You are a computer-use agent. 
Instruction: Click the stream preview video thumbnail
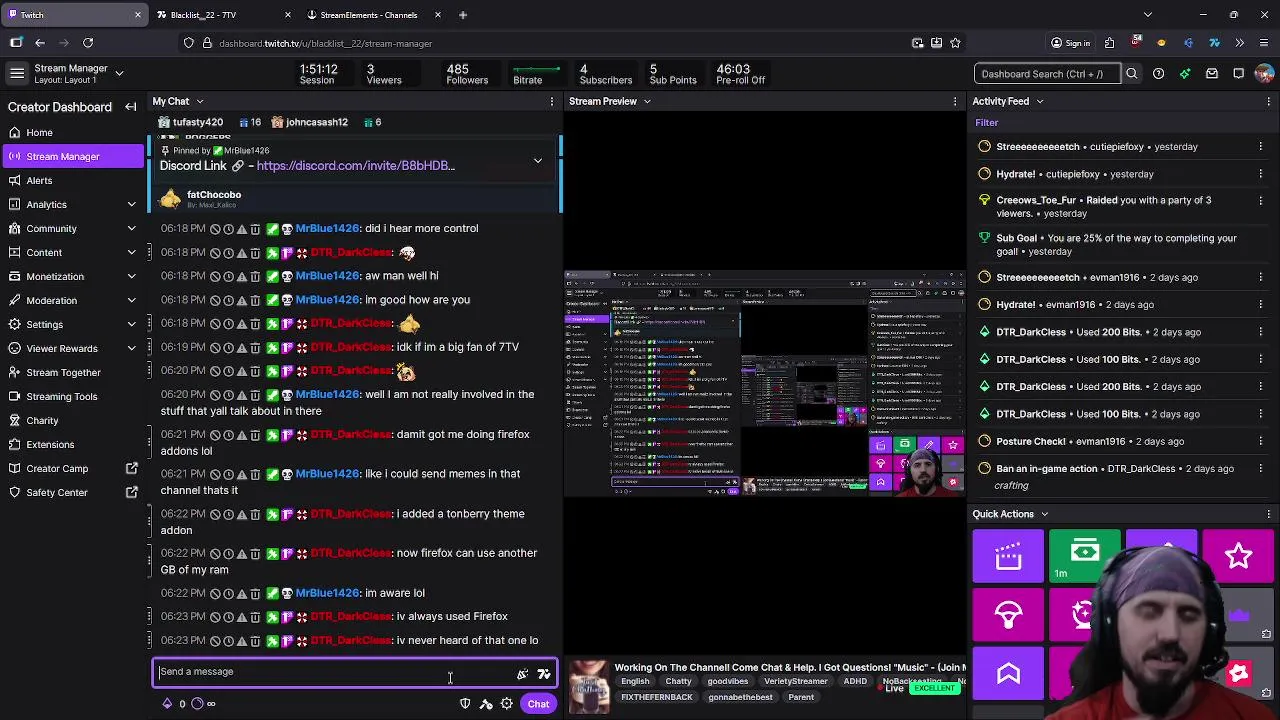click(x=765, y=383)
